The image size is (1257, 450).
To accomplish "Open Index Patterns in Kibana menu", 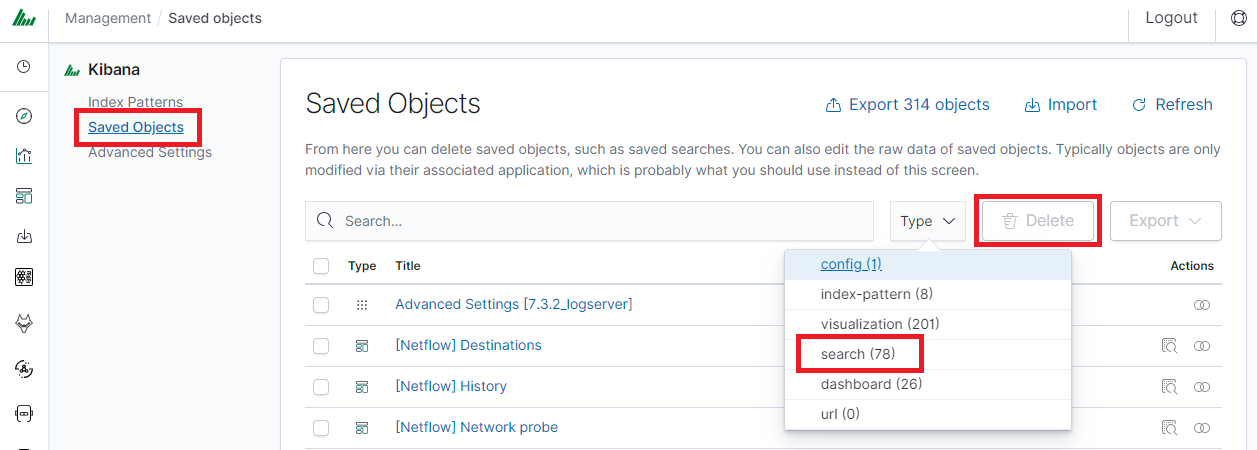I will pos(135,102).
